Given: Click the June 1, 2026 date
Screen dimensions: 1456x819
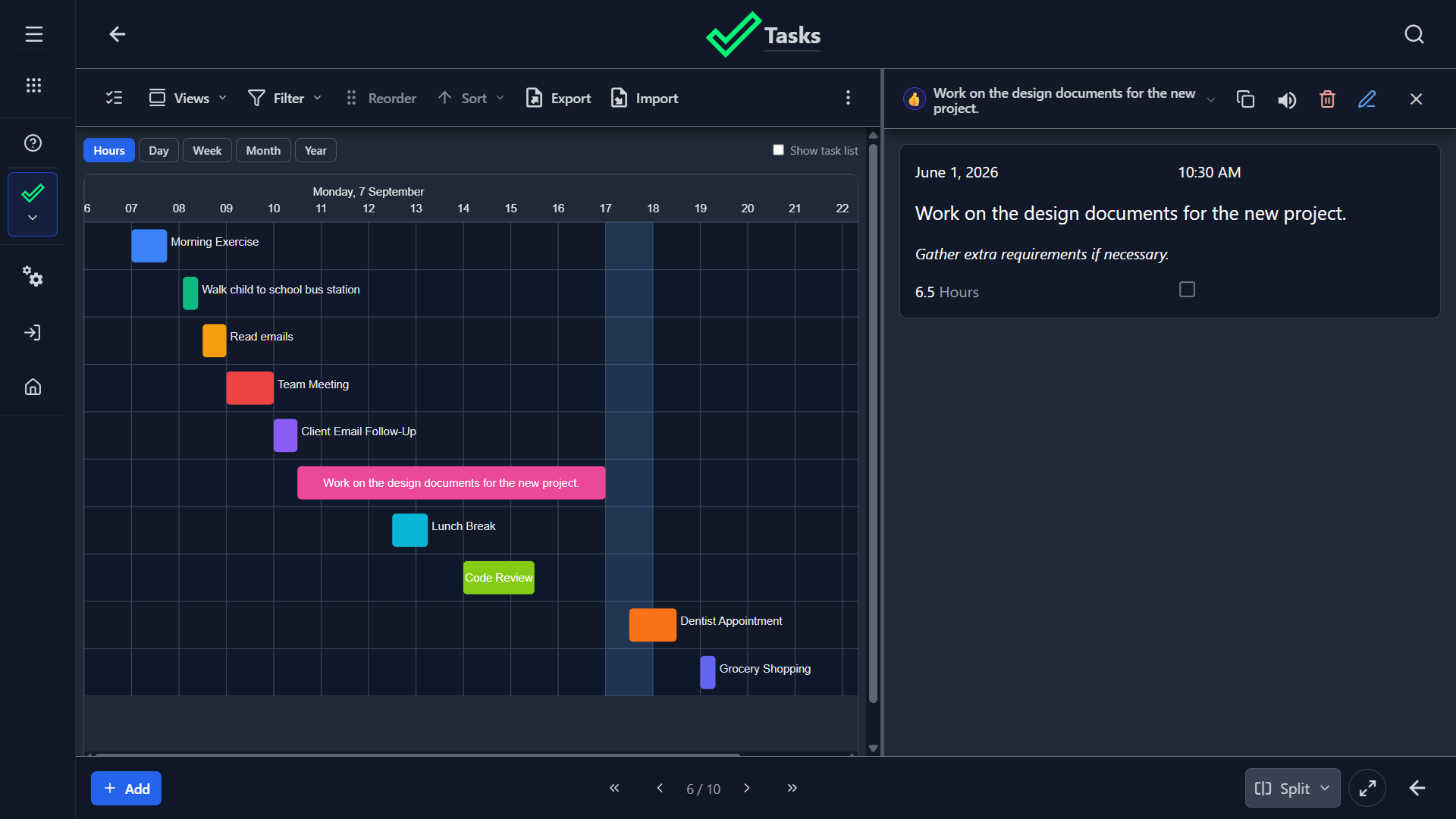Looking at the screenshot, I should click(x=956, y=172).
